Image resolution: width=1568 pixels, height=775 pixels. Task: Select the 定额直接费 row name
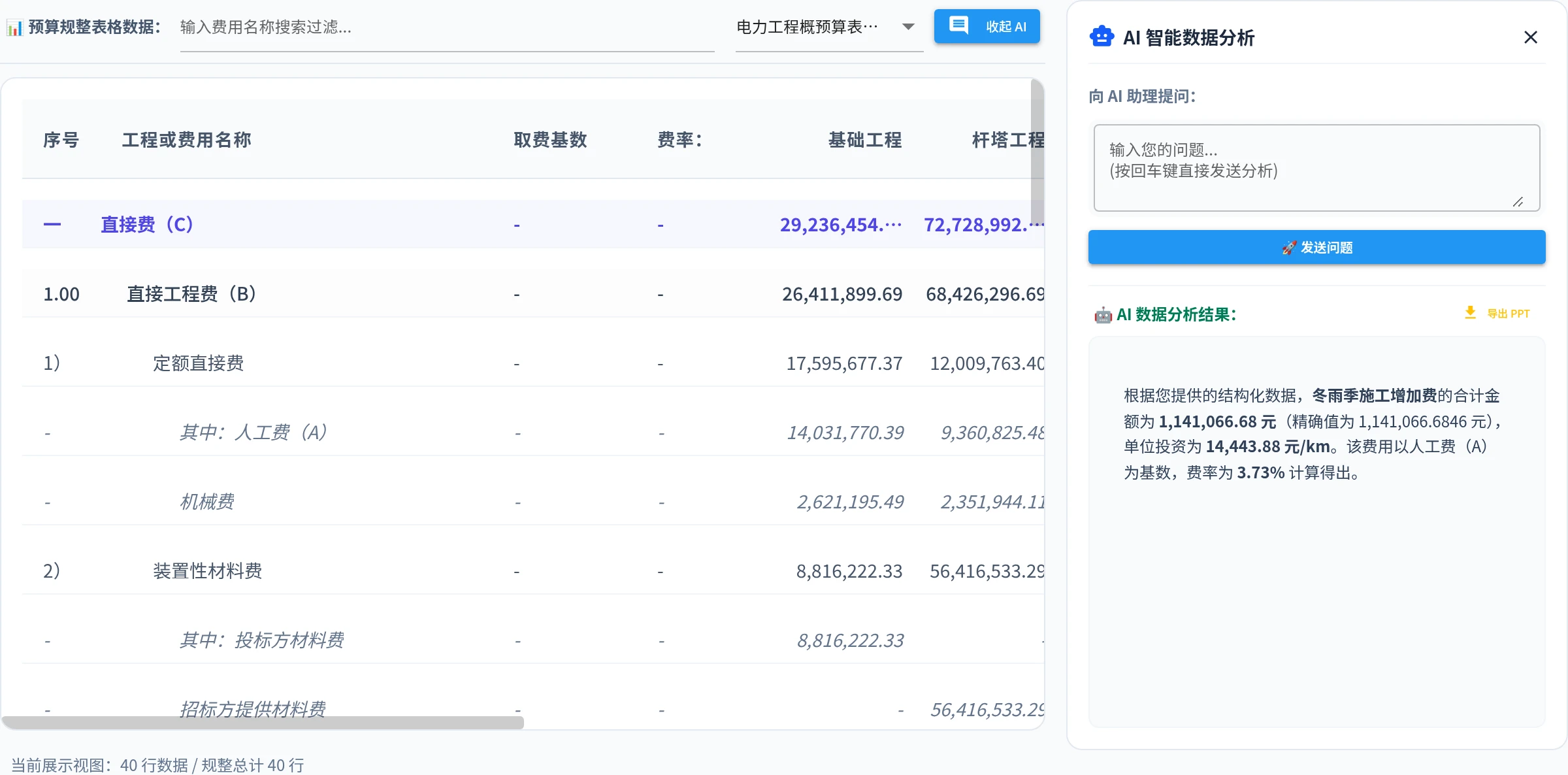point(198,363)
